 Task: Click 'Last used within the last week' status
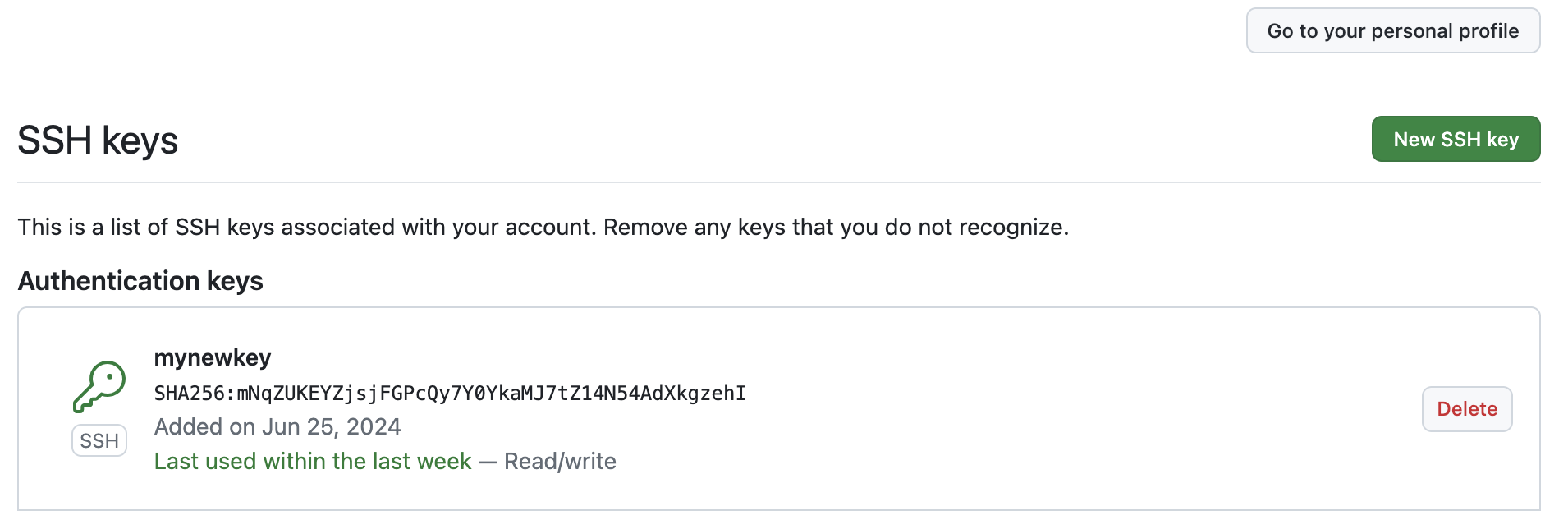[x=313, y=462]
